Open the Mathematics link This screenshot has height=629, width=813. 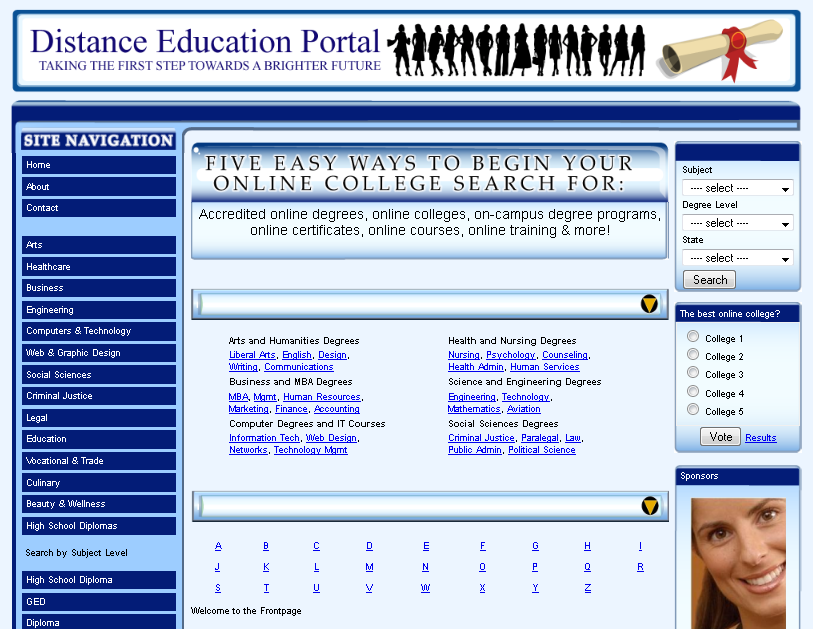click(x=474, y=409)
